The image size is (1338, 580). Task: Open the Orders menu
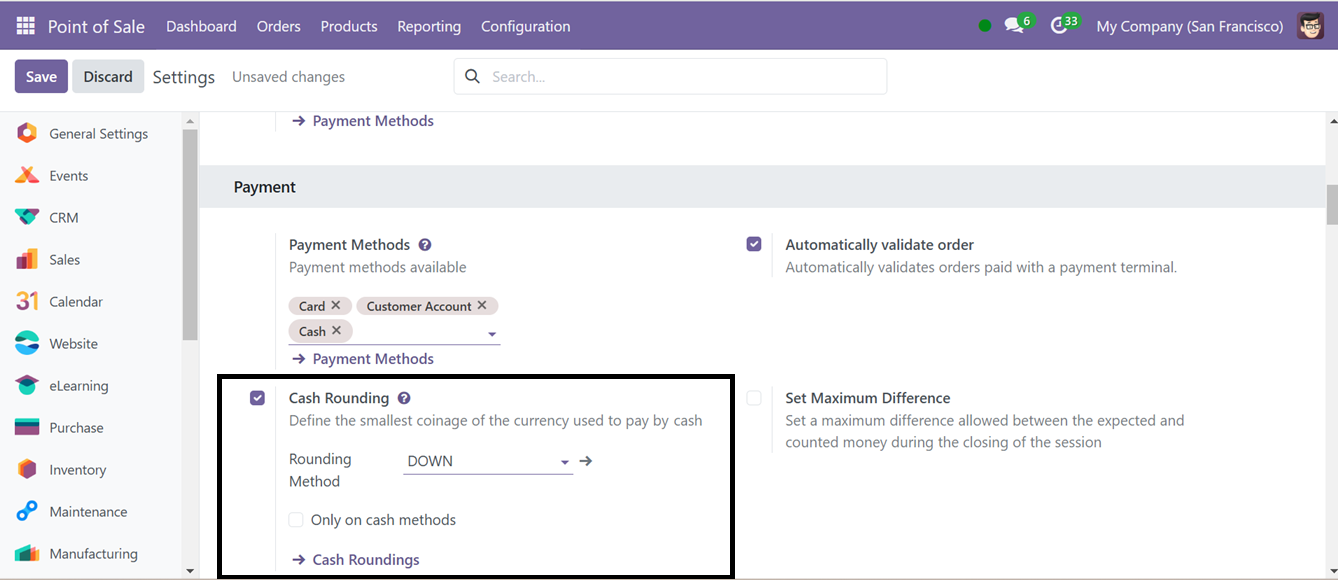pos(279,26)
